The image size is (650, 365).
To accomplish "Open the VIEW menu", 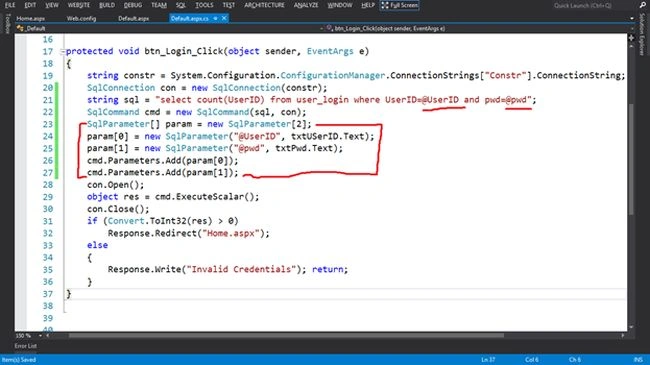I will coord(51,5).
